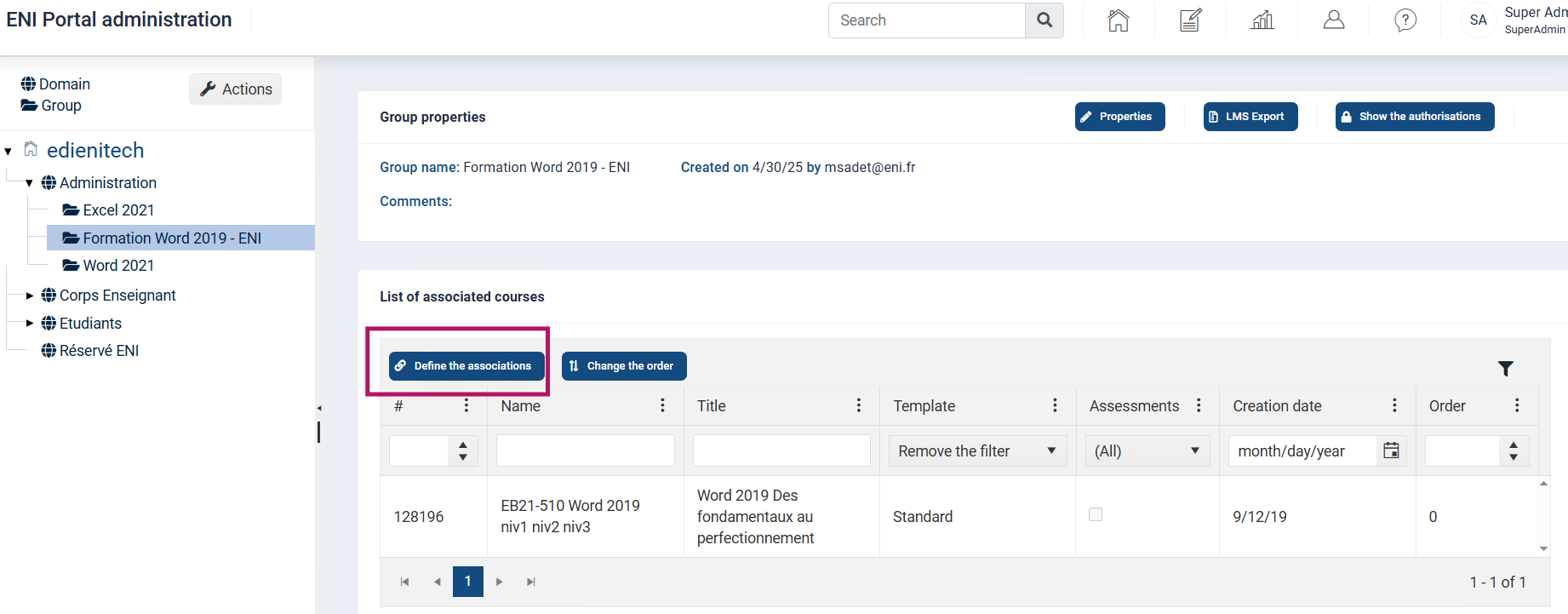Click the ENI Portal administration title
This screenshot has height=614, width=1568.
tap(119, 20)
